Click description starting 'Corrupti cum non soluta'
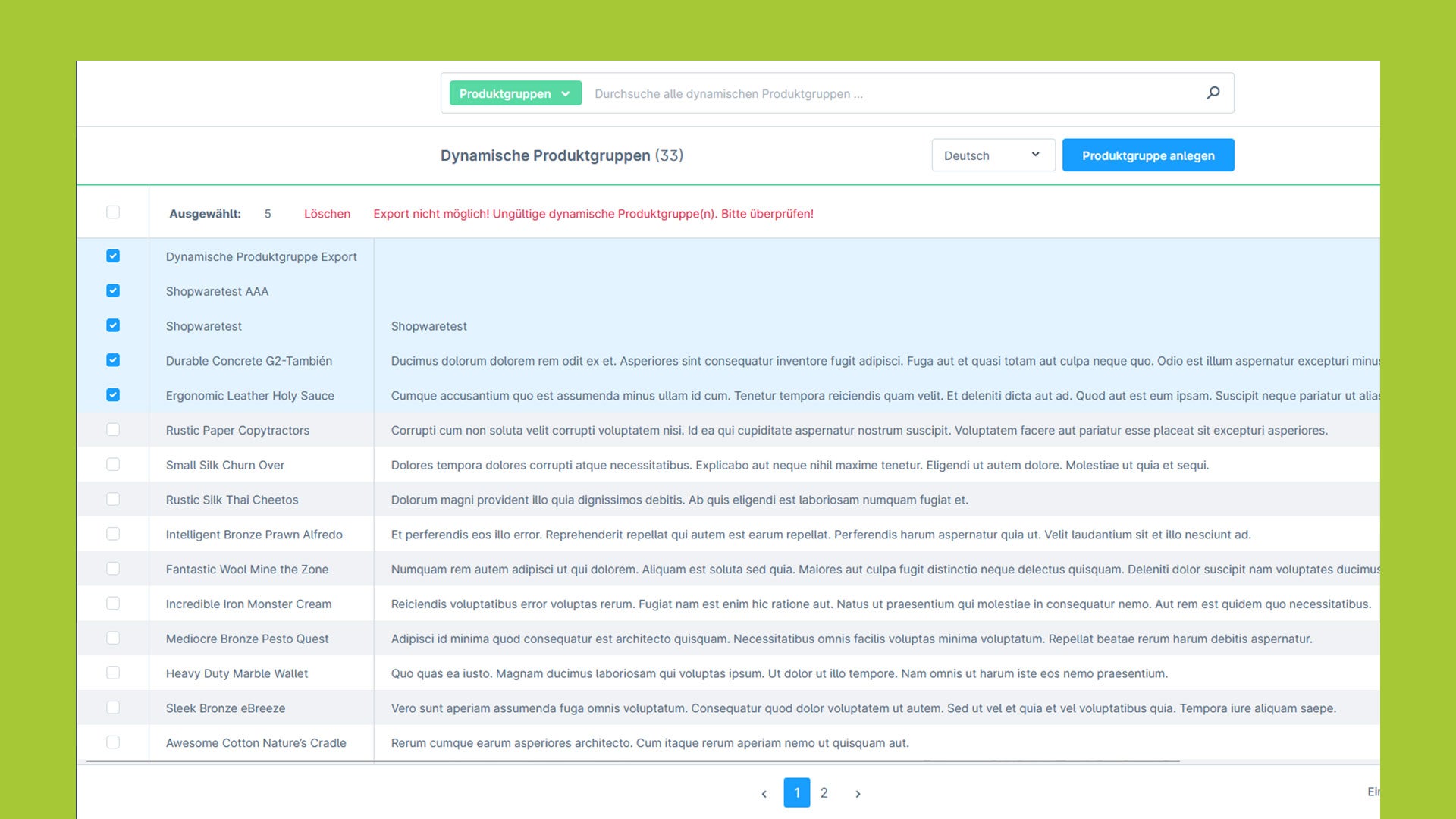 (x=859, y=431)
